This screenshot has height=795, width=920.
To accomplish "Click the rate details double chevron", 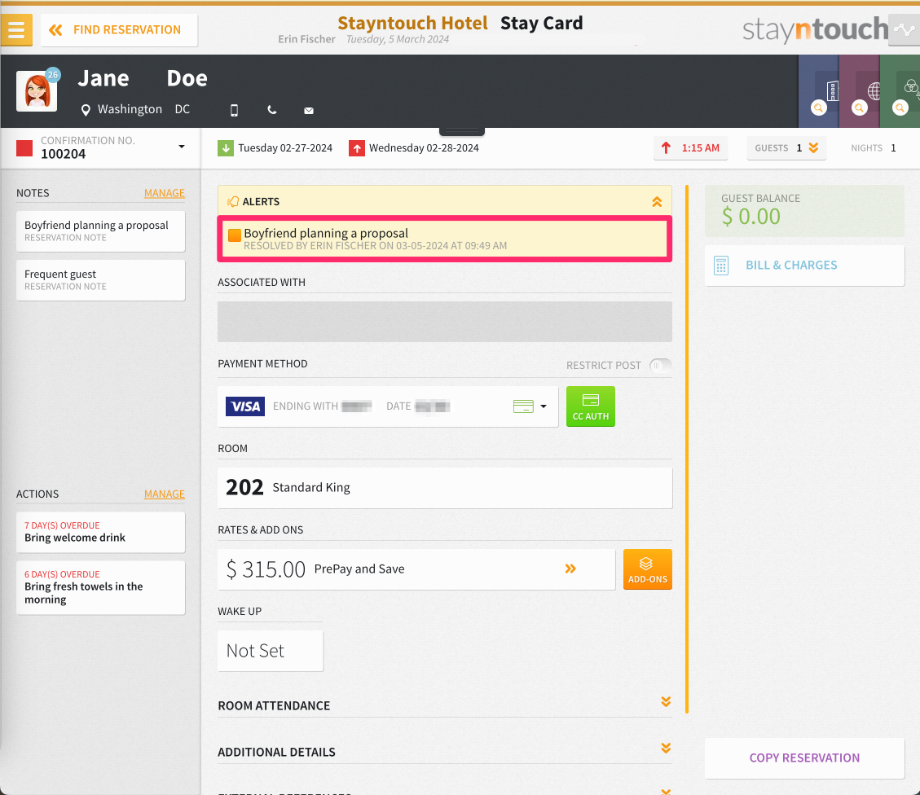I will [x=570, y=569].
